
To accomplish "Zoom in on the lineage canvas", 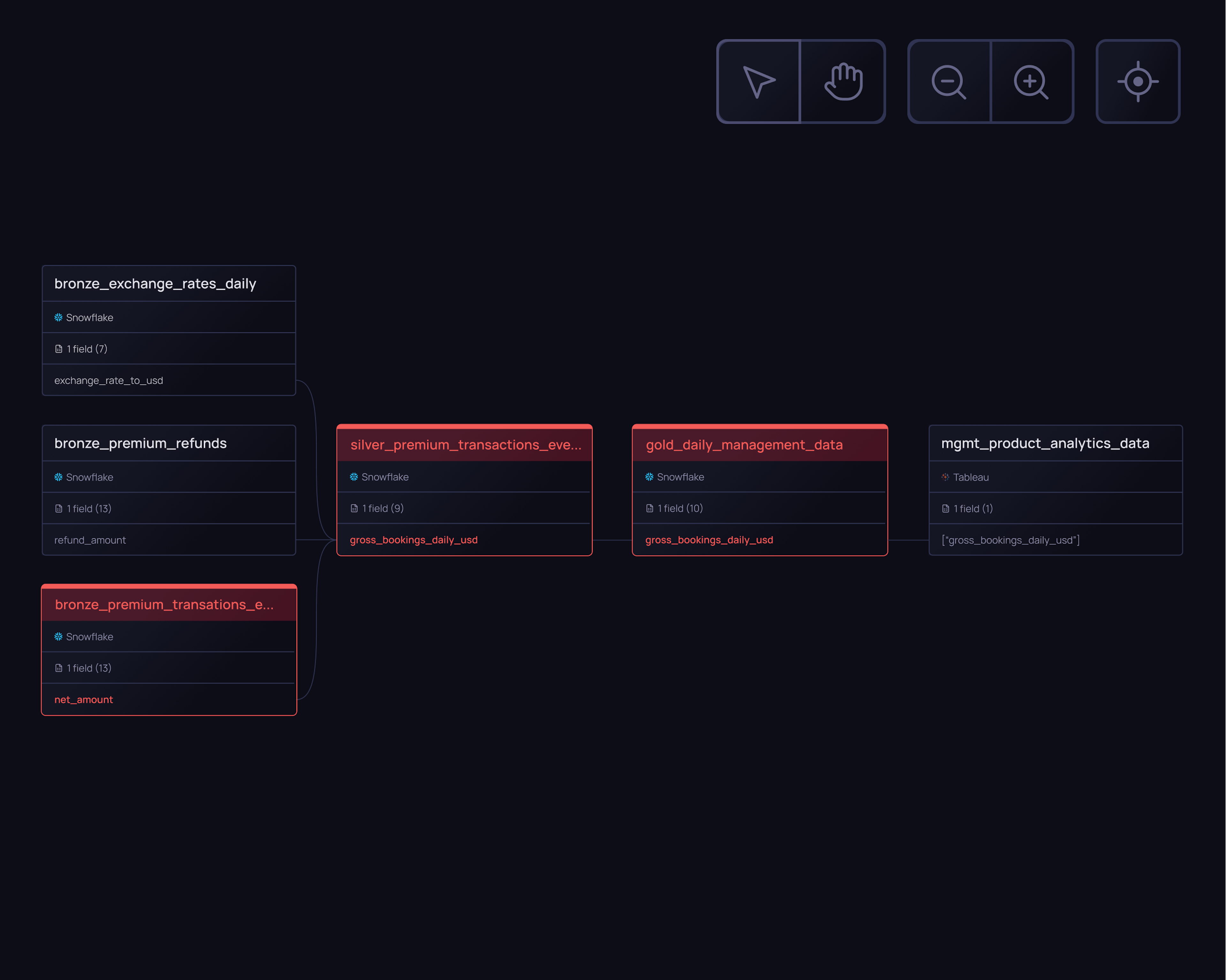I will 1031,81.
